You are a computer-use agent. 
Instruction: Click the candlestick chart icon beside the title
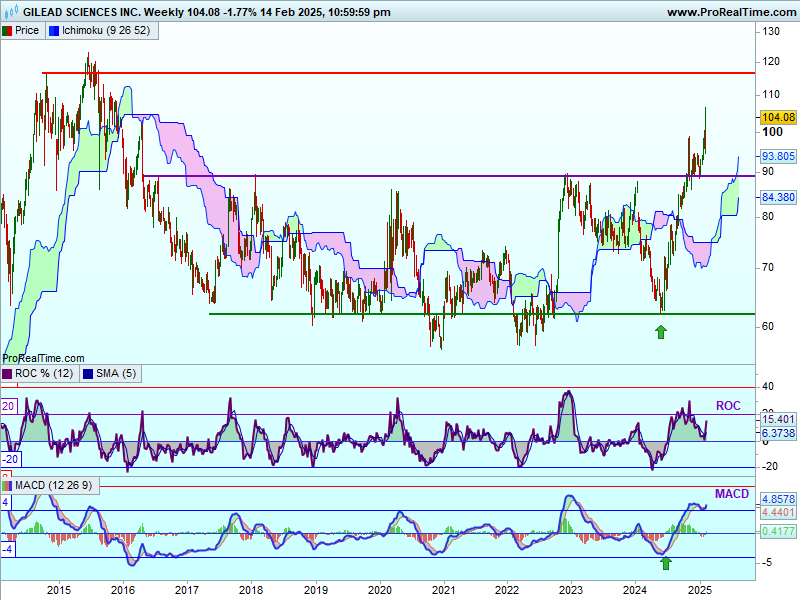pos(7,12)
